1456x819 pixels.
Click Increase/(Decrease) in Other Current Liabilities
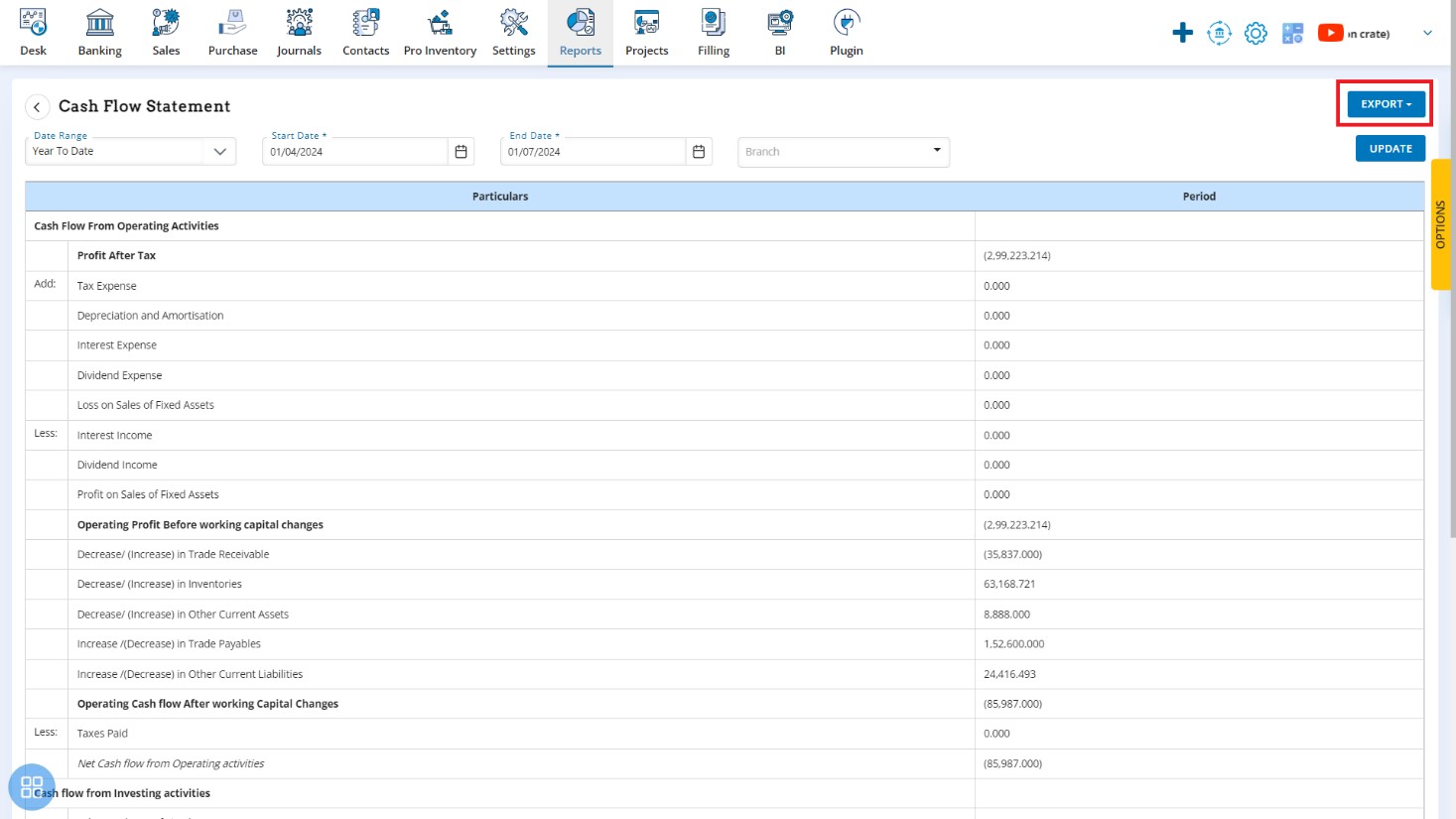point(191,674)
